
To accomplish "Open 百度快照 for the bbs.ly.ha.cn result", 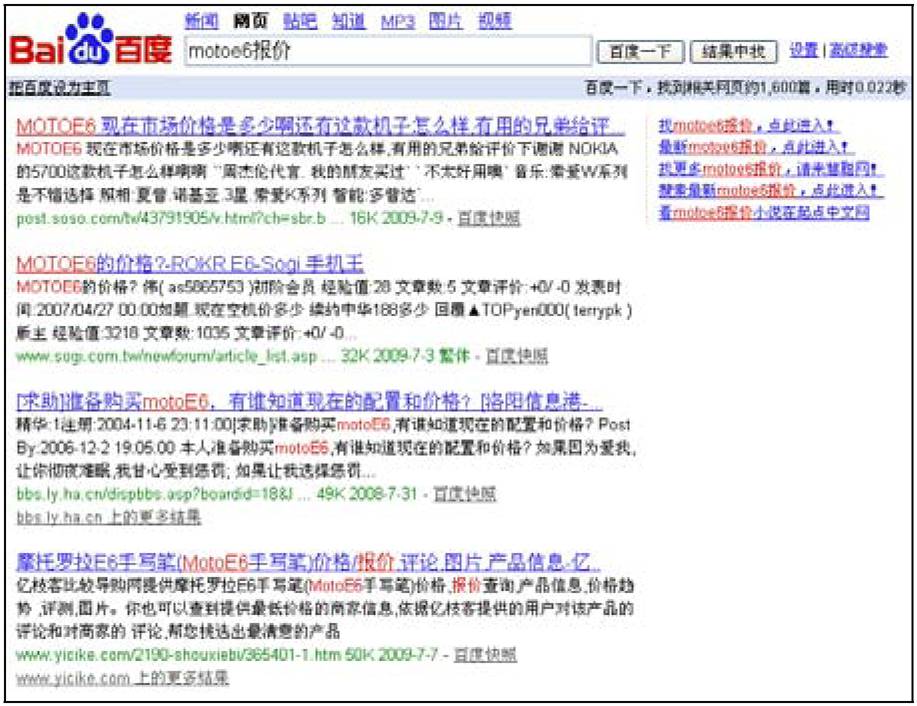I will [x=464, y=494].
